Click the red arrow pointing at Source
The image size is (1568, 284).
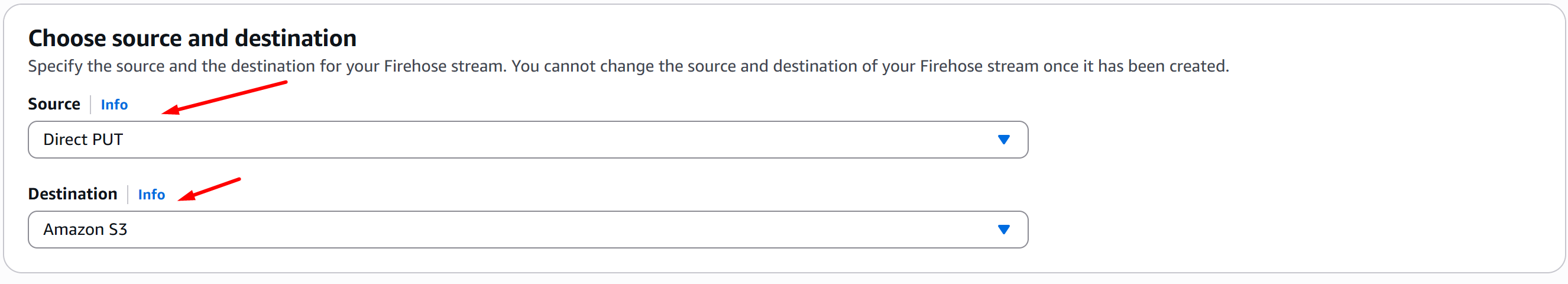(224, 98)
